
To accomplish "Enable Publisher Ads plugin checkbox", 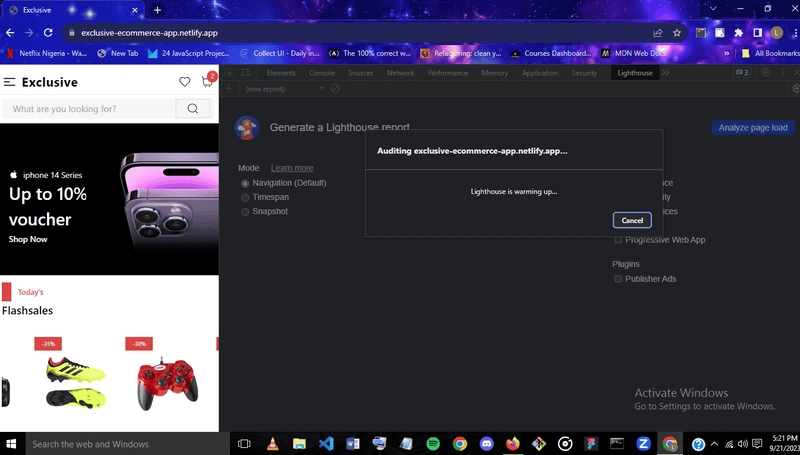I will tap(618, 279).
